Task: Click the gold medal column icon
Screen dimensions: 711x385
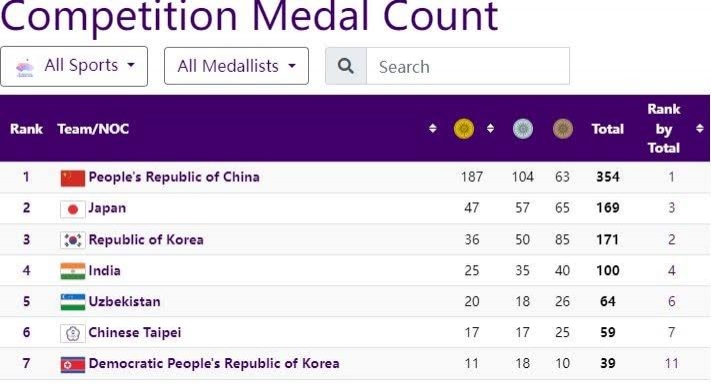Action: click(464, 129)
